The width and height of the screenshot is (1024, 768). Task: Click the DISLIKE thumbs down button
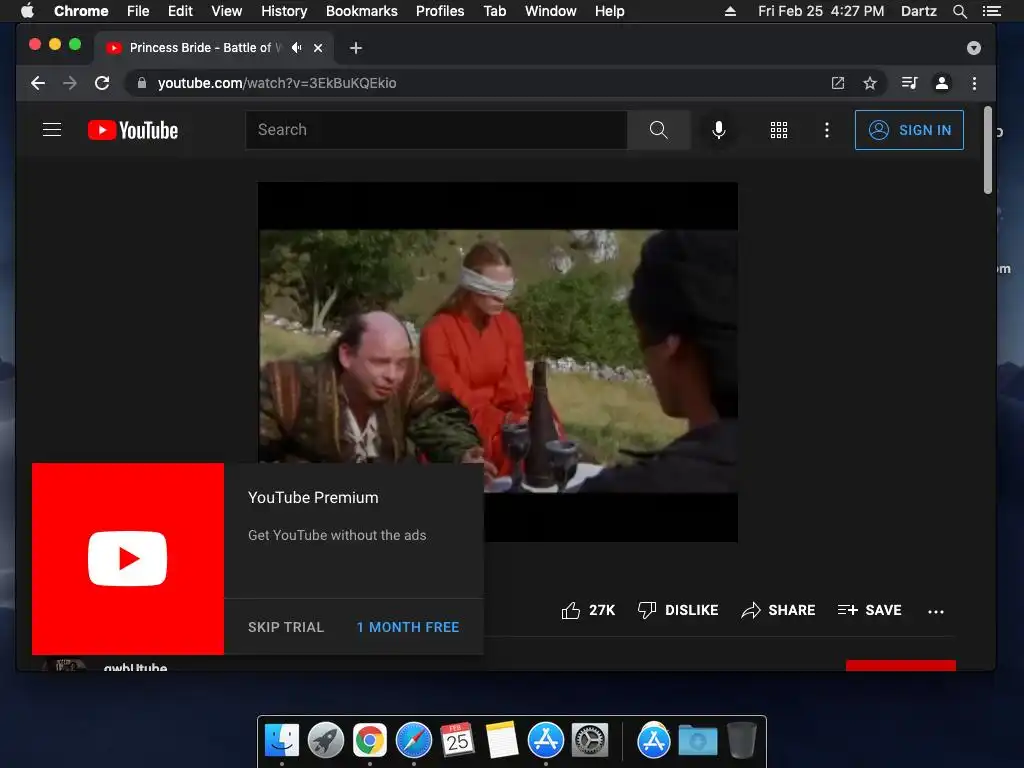[x=678, y=610]
